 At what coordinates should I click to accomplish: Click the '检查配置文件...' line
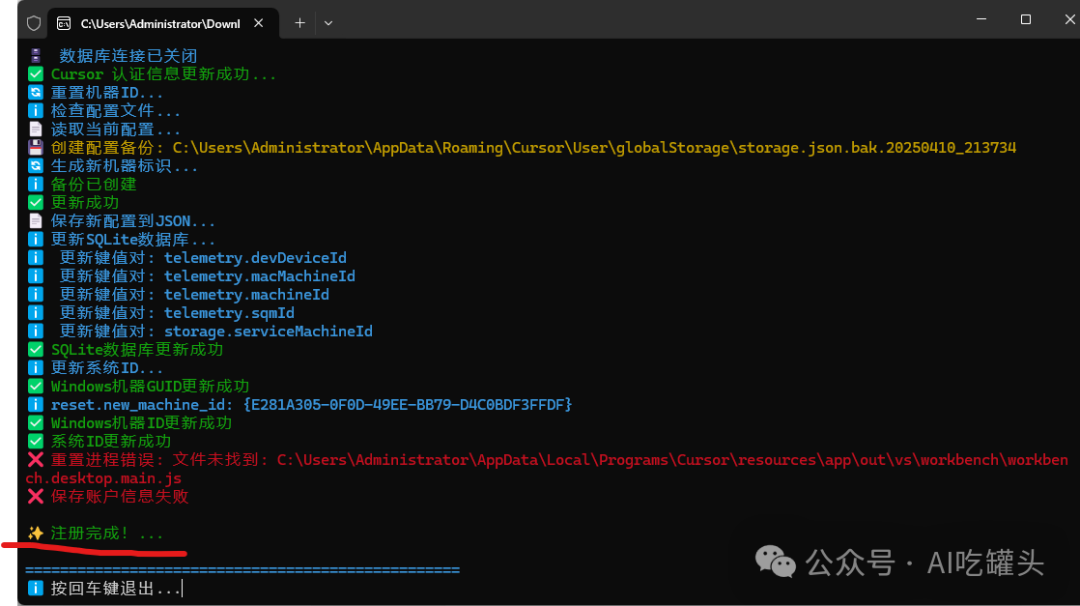point(116,111)
